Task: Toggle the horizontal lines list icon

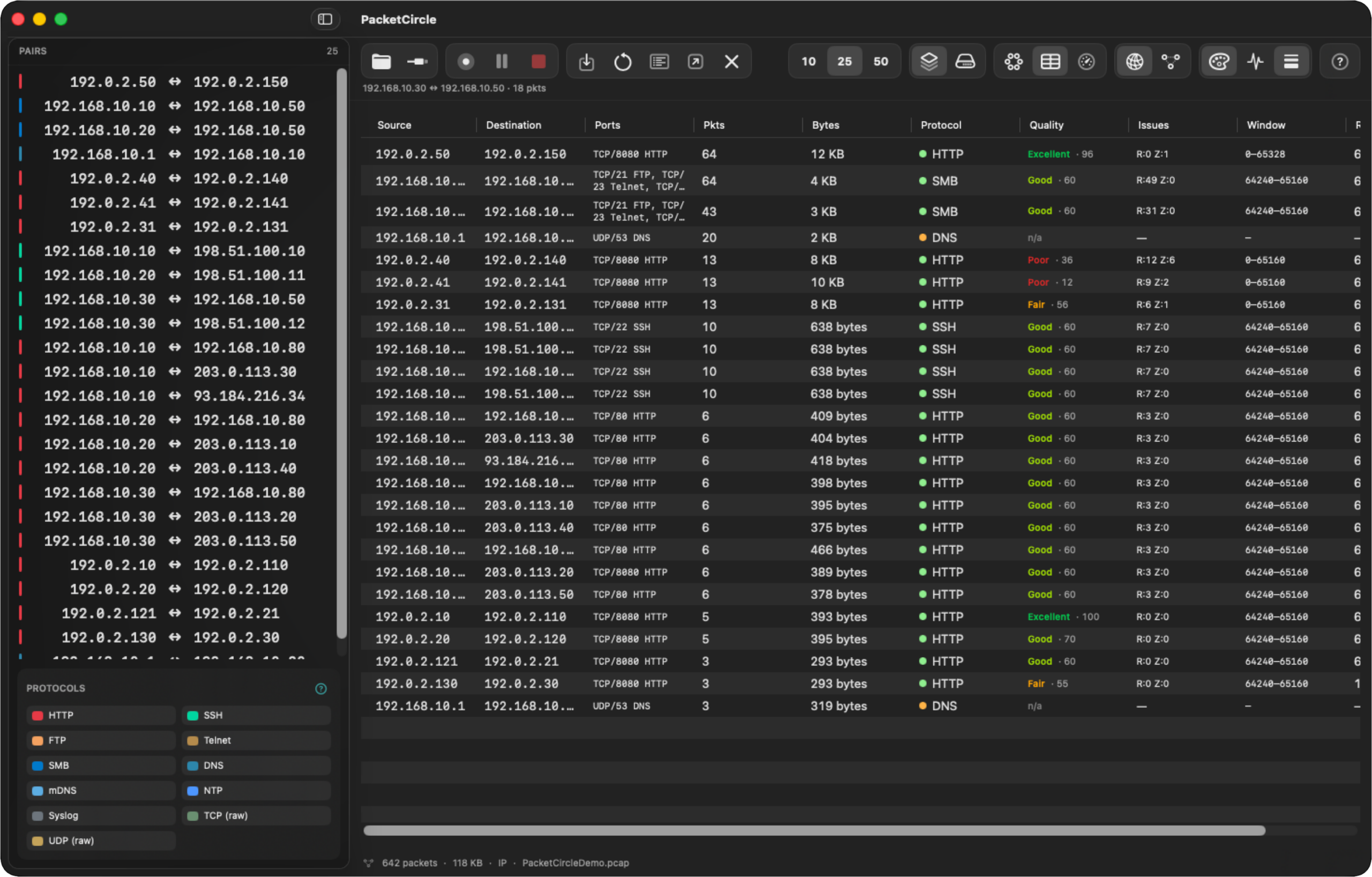Action: (1292, 62)
